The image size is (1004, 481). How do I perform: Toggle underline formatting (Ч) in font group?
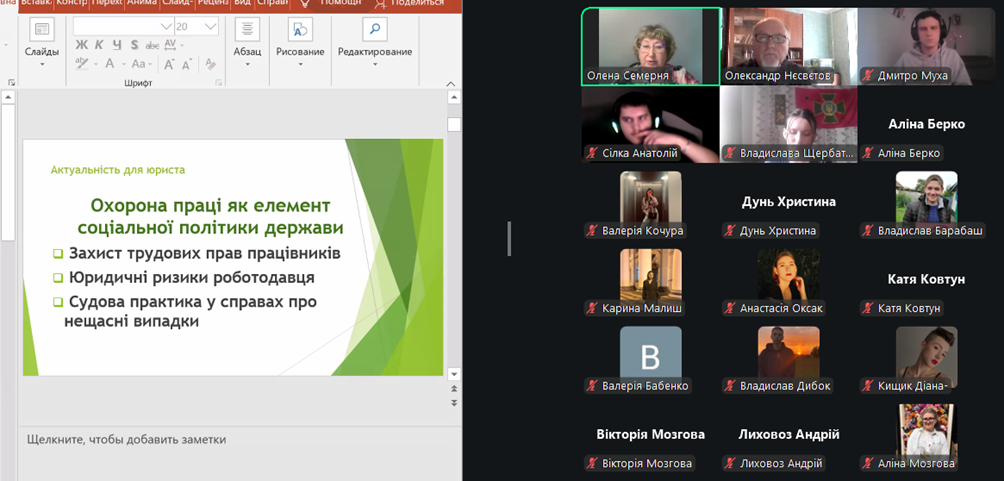coord(117,45)
